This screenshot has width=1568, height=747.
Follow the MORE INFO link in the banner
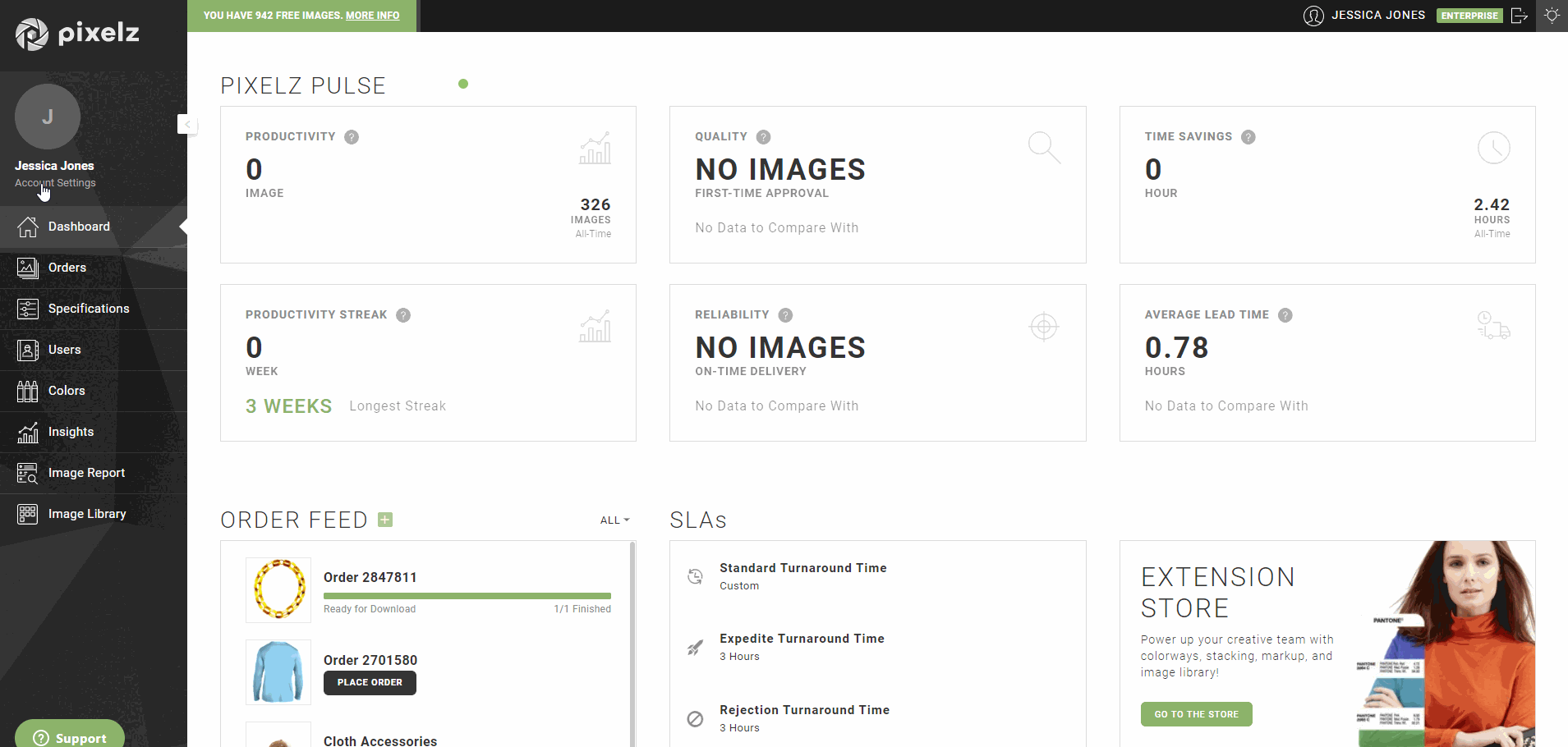coord(373,16)
